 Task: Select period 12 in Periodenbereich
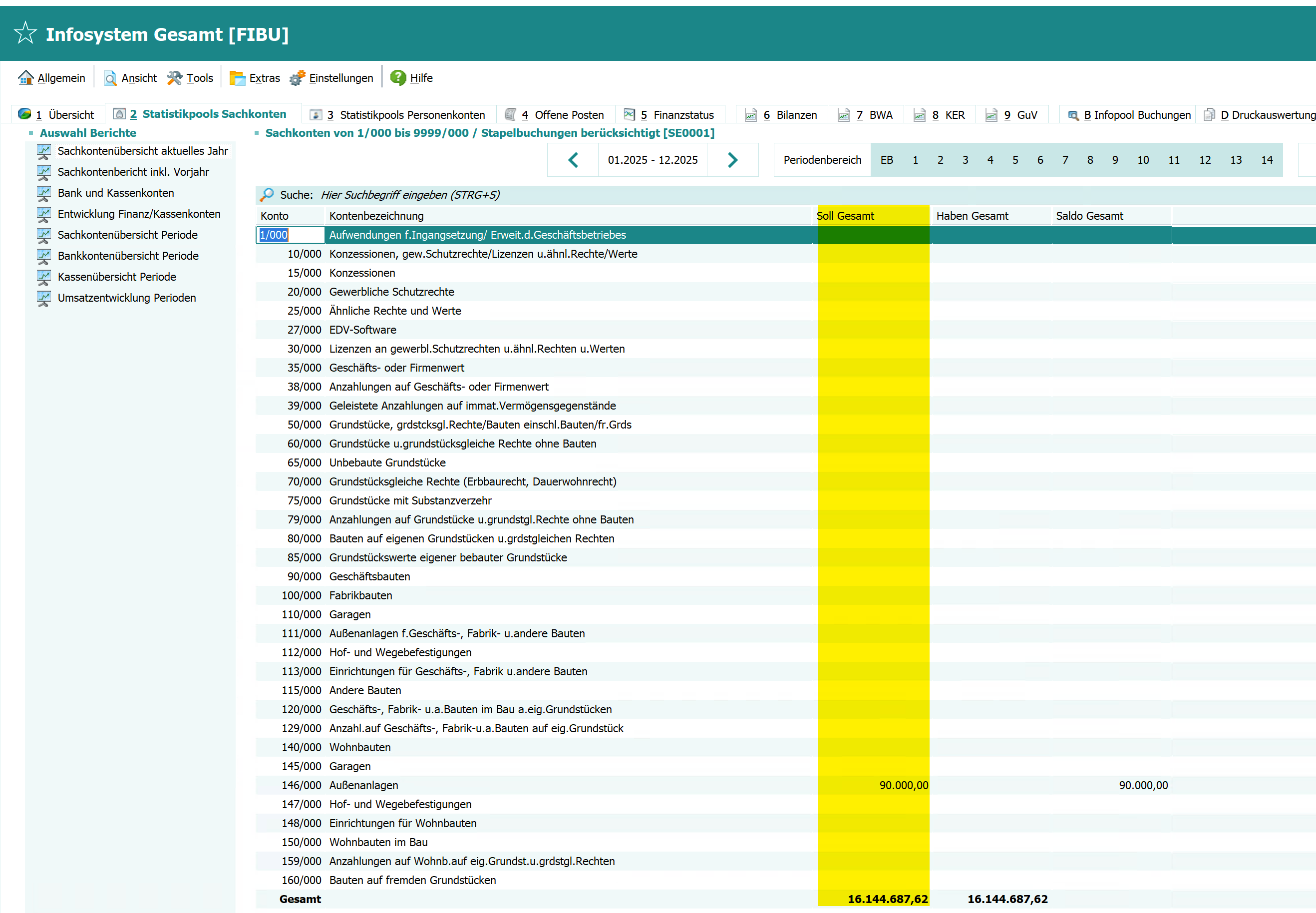(1205, 160)
